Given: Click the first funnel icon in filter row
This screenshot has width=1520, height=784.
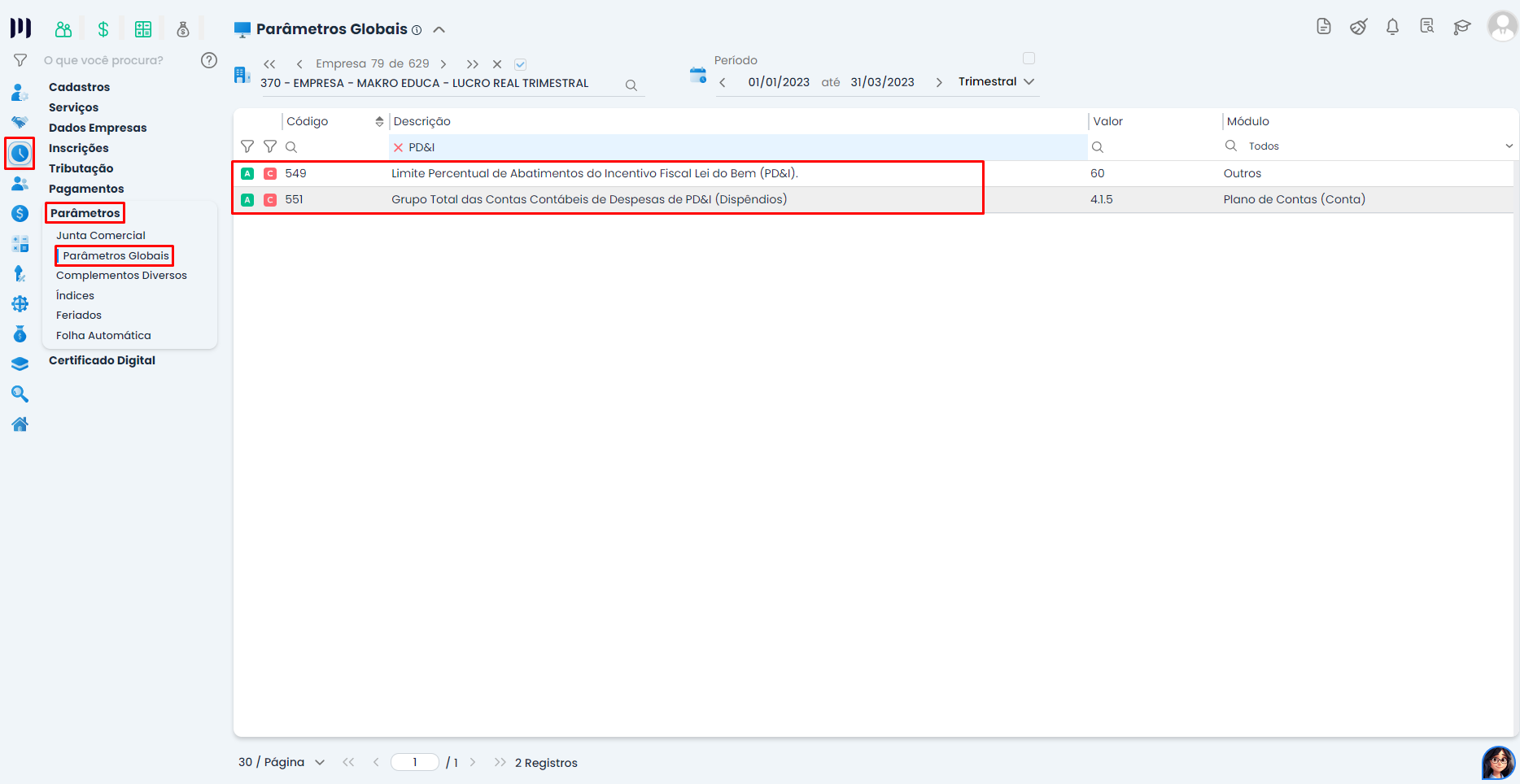Looking at the screenshot, I should [x=247, y=147].
